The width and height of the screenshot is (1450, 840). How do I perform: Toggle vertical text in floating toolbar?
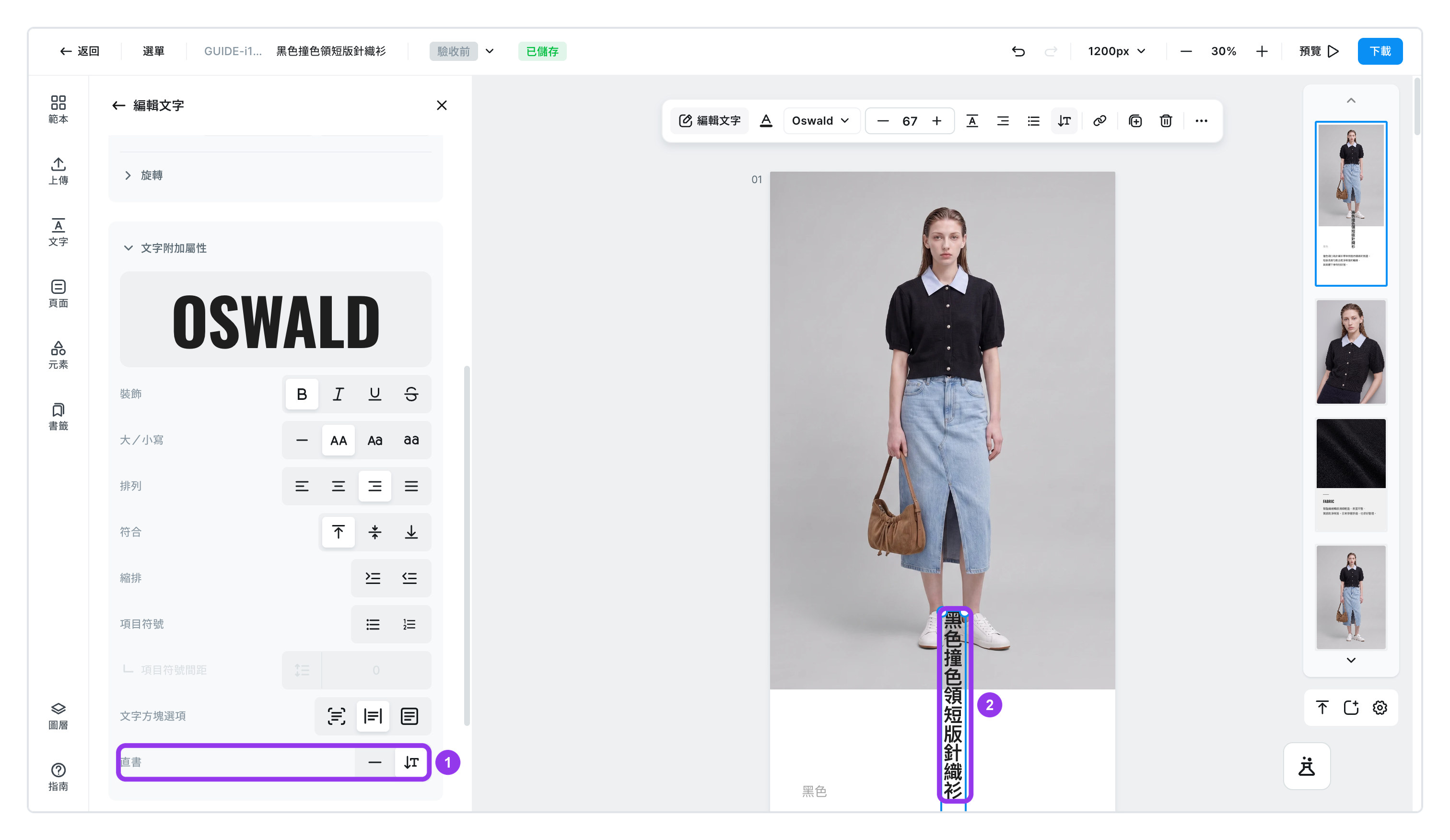pyautogui.click(x=1064, y=121)
